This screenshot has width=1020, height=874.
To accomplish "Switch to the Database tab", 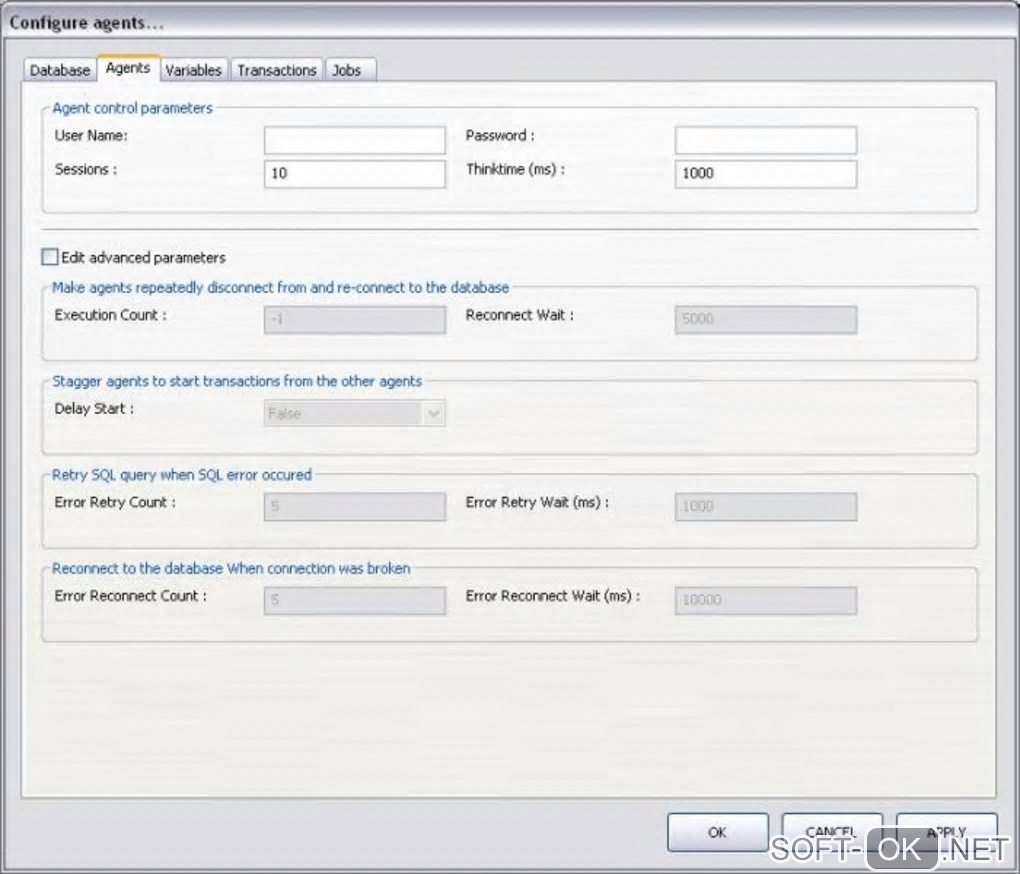I will point(60,70).
